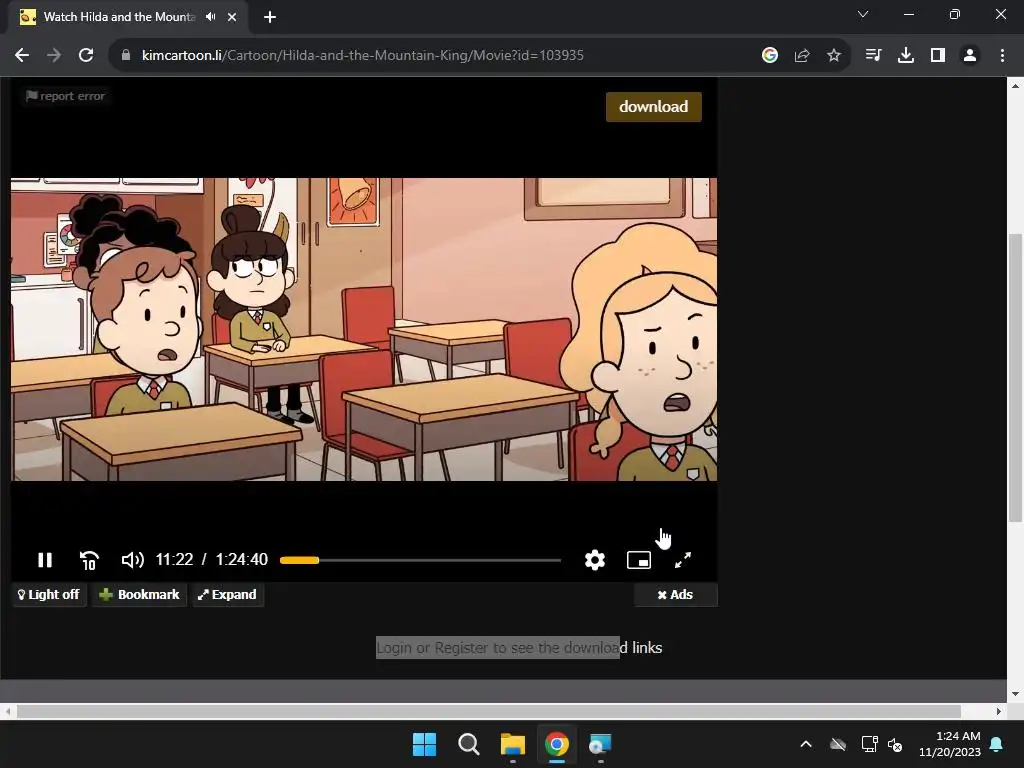Click the video frame
The height and width of the screenshot is (768, 1024).
click(x=364, y=329)
